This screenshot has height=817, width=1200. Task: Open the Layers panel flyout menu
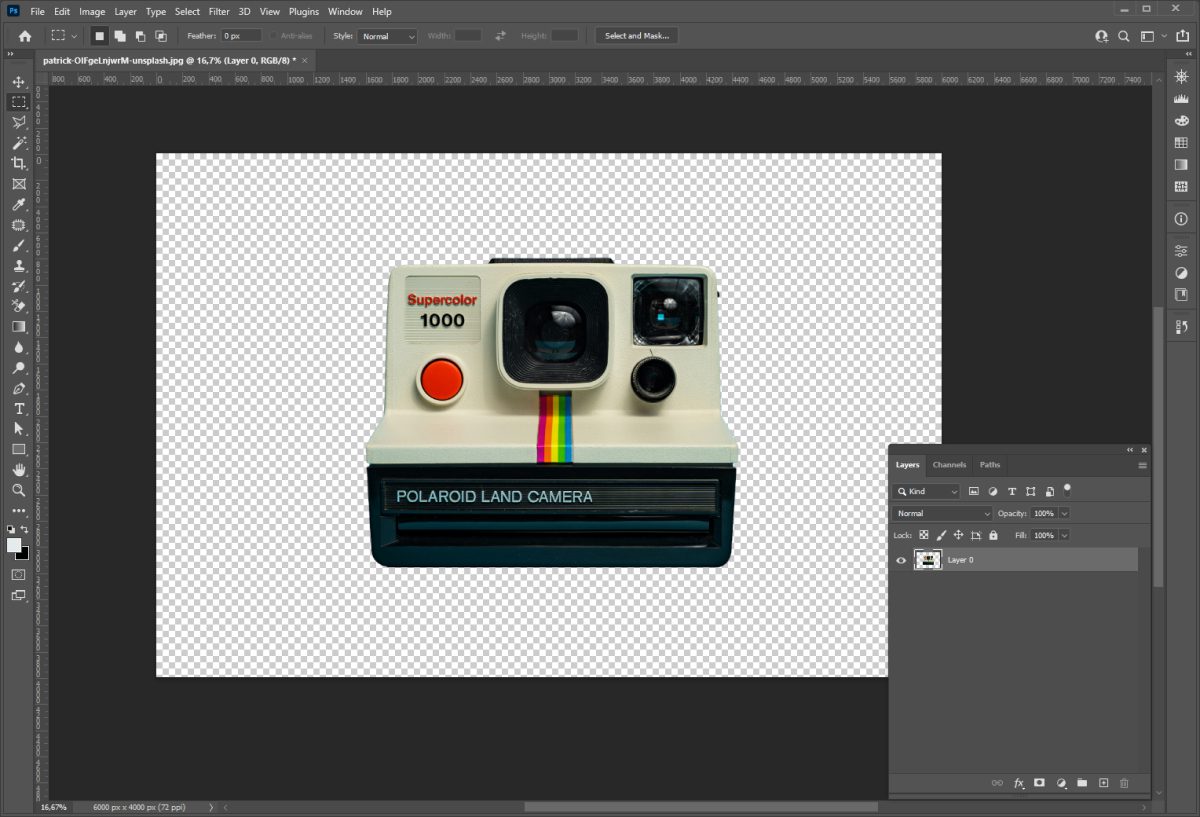click(x=1142, y=465)
